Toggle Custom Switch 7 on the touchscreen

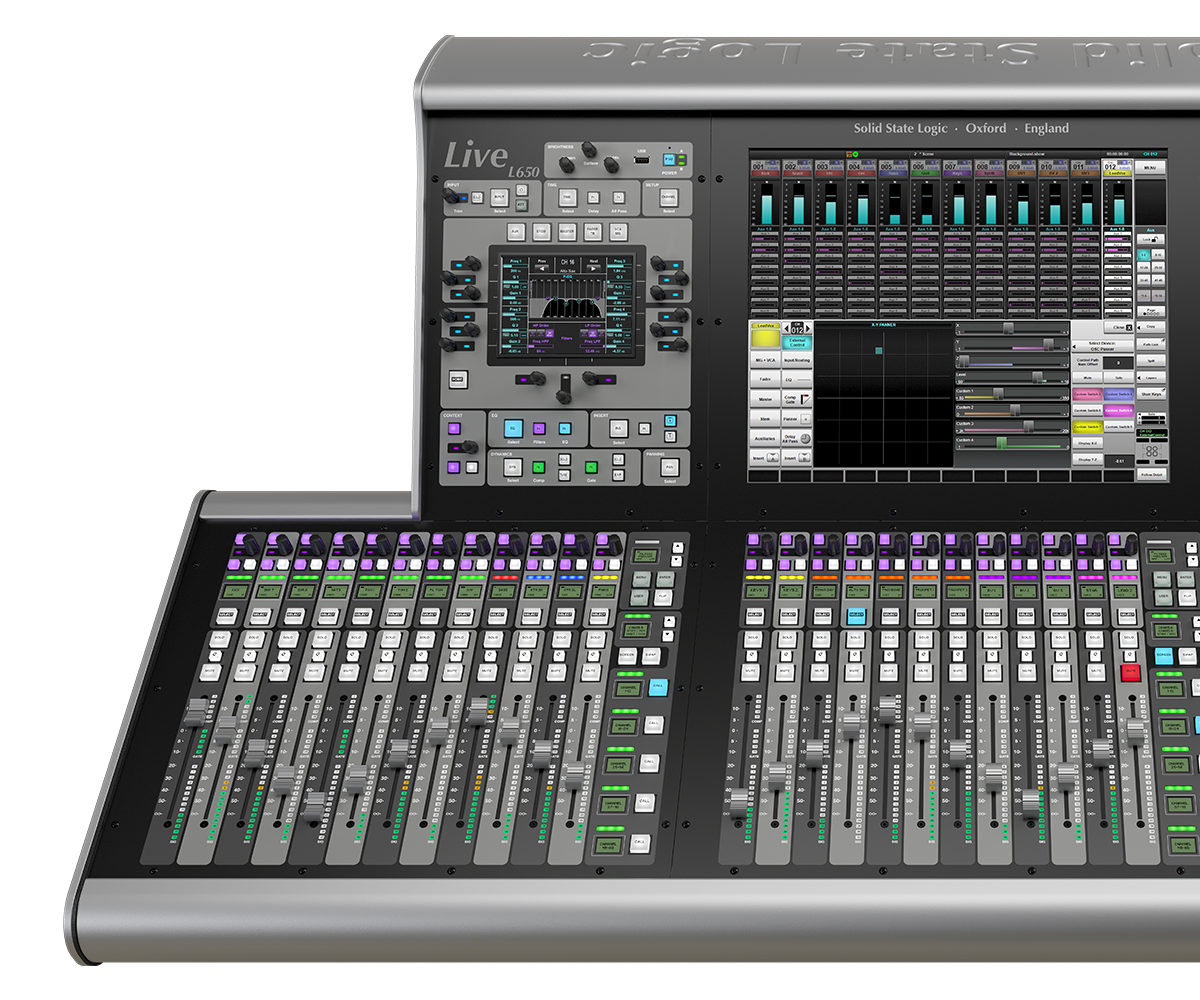[1087, 426]
